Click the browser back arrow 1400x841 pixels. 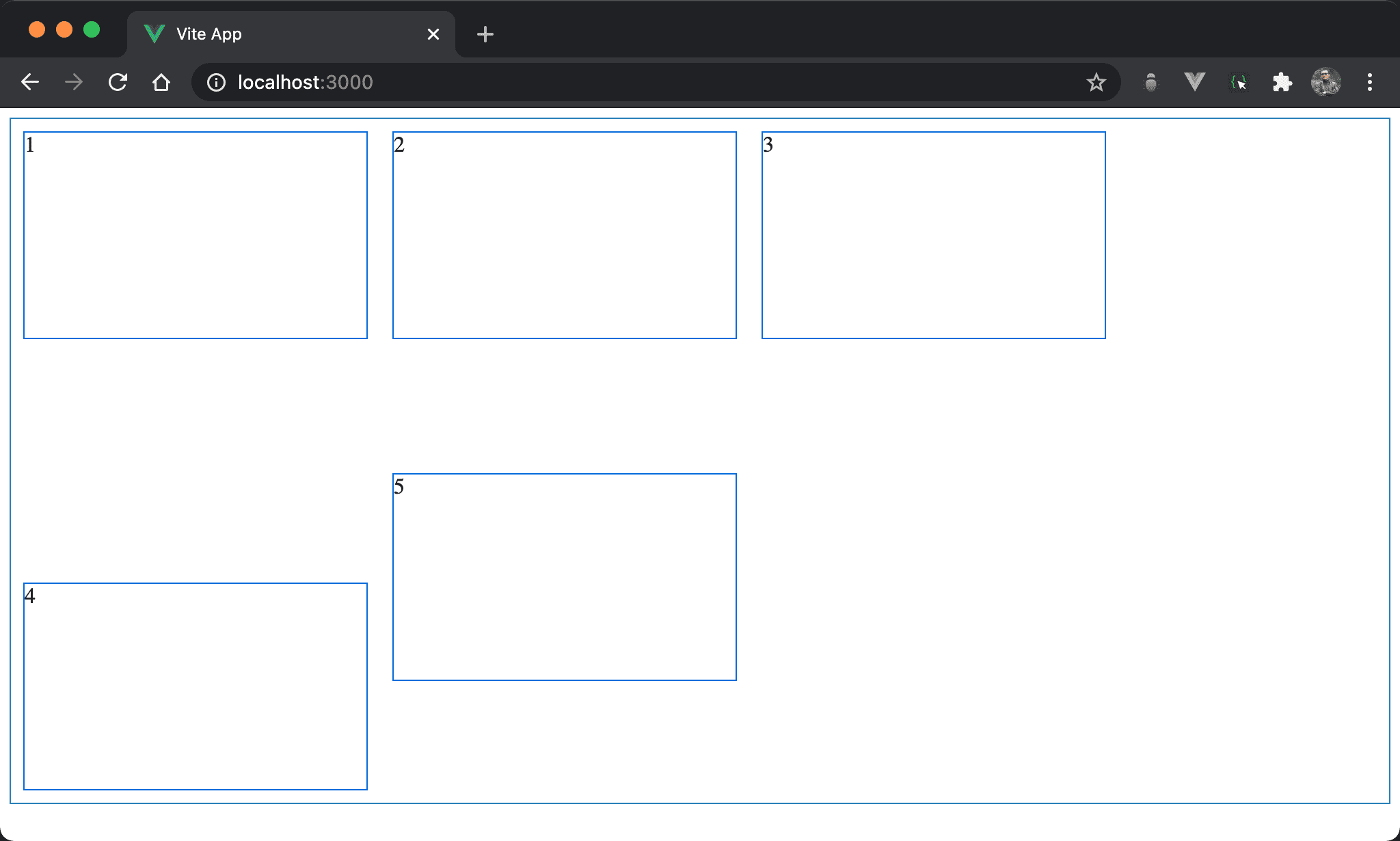click(x=30, y=82)
